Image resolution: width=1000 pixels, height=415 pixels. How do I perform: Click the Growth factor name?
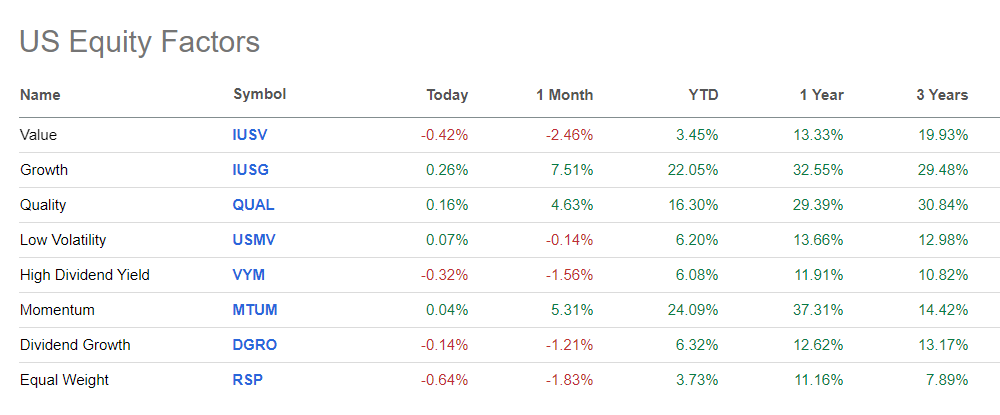pos(44,169)
